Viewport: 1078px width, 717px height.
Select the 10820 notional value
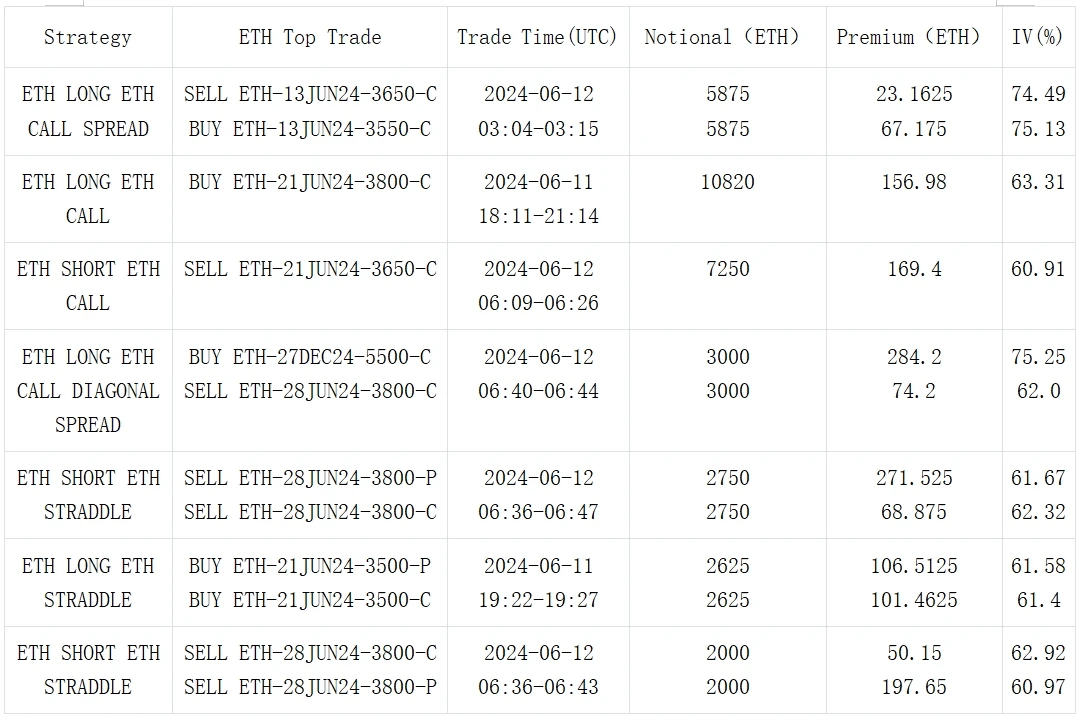pyautogui.click(x=727, y=182)
